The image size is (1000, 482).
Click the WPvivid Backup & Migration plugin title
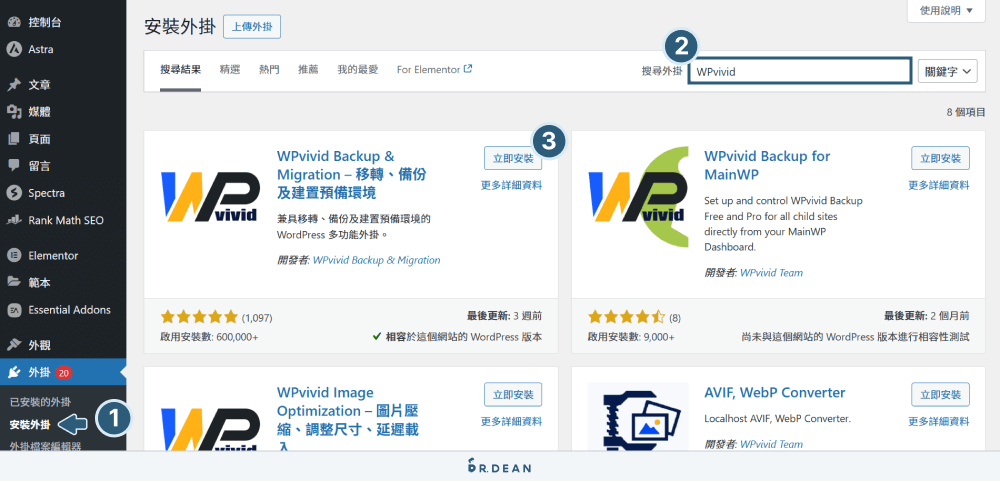pyautogui.click(x=351, y=174)
